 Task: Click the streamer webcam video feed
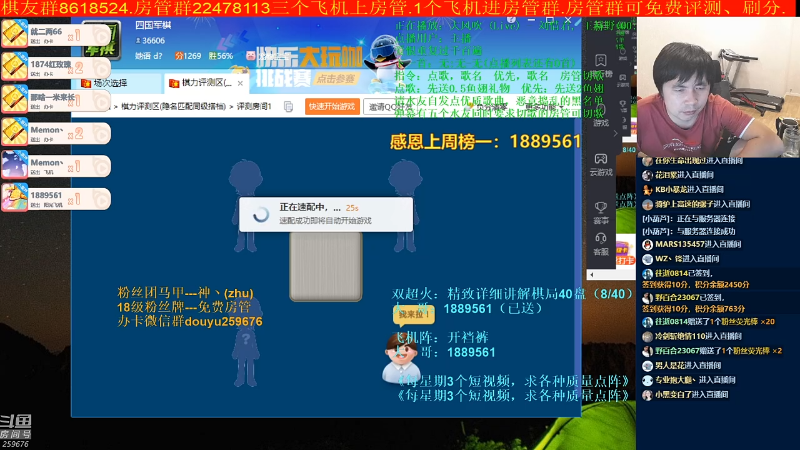718,87
